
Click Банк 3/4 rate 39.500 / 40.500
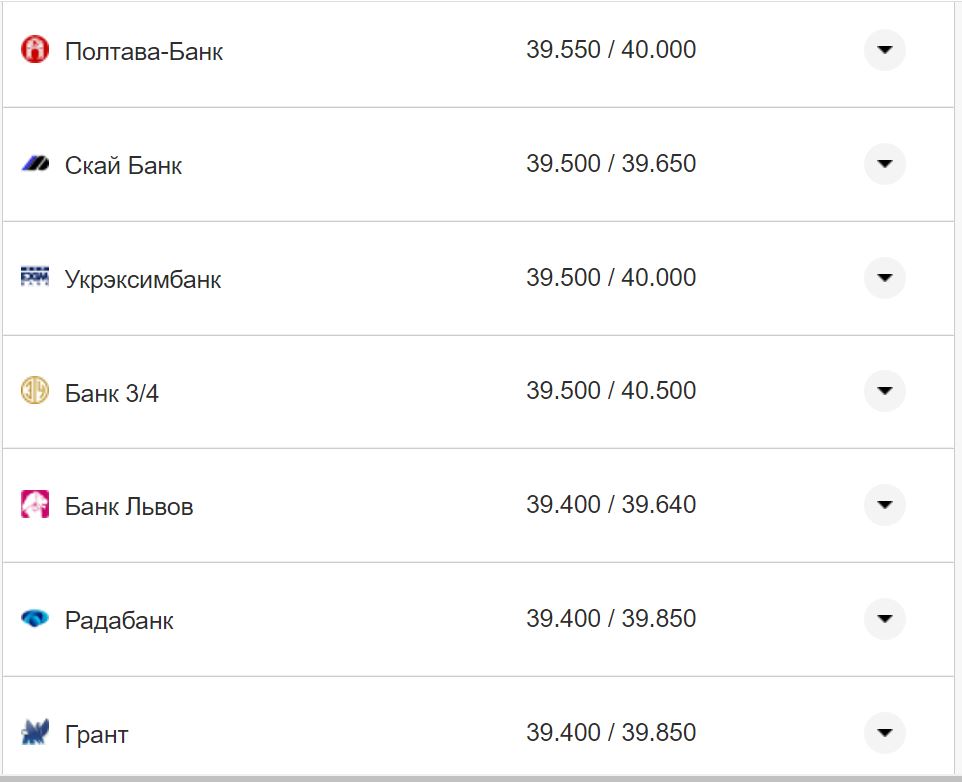611,391
